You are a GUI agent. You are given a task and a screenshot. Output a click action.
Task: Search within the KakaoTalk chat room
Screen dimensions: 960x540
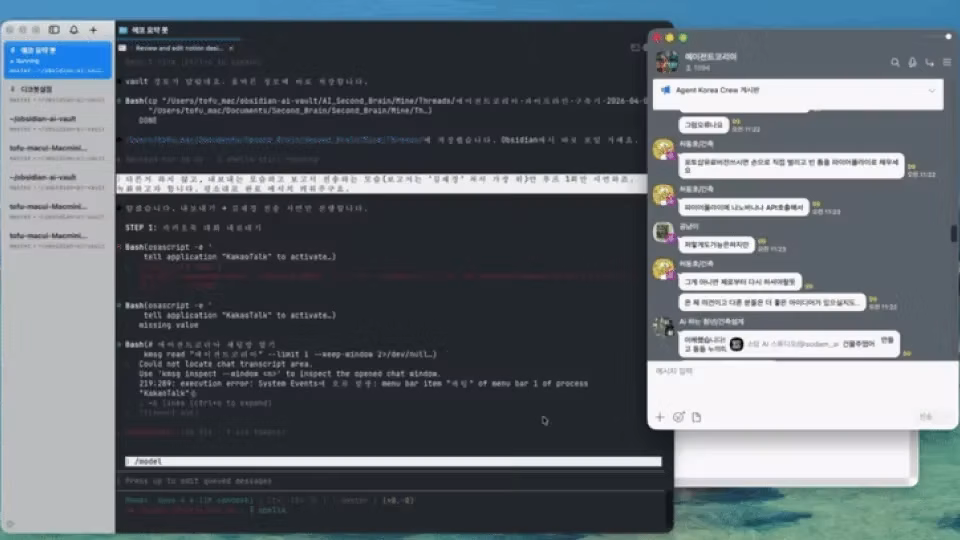tap(895, 62)
